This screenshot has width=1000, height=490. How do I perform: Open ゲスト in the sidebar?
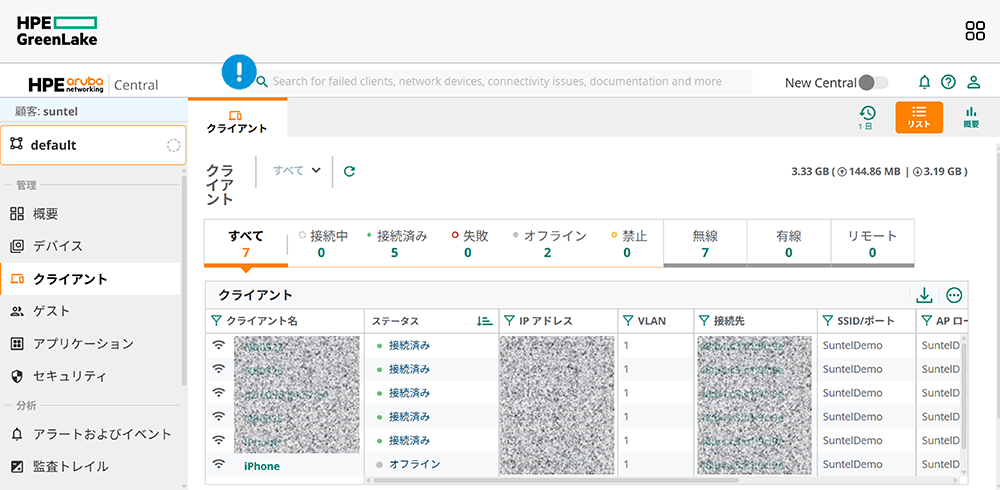click(x=91, y=311)
